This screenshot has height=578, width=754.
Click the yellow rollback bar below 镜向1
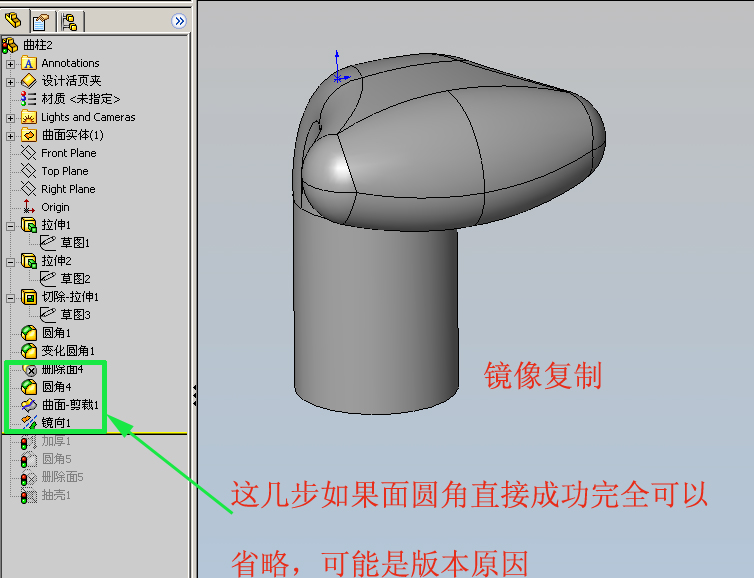pyautogui.click(x=95, y=434)
